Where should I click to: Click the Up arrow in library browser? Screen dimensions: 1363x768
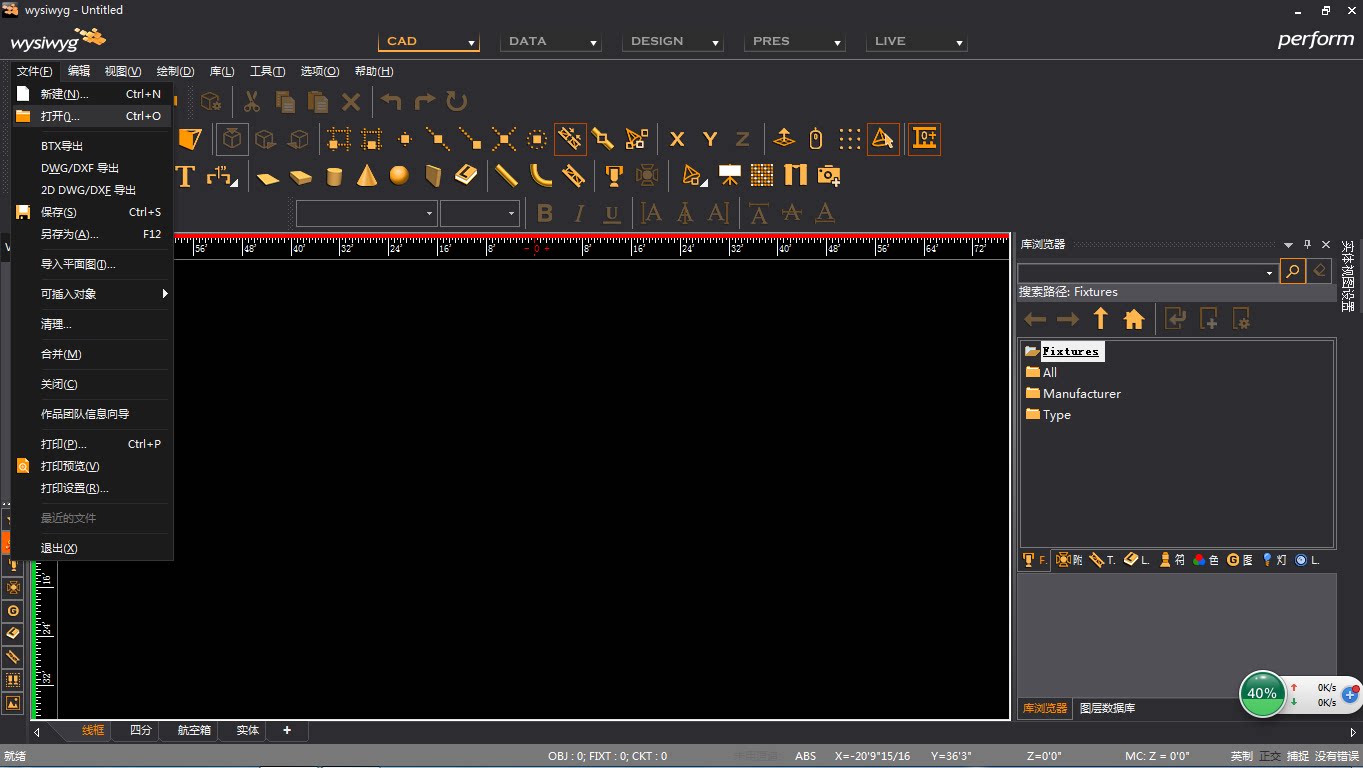pos(1101,319)
